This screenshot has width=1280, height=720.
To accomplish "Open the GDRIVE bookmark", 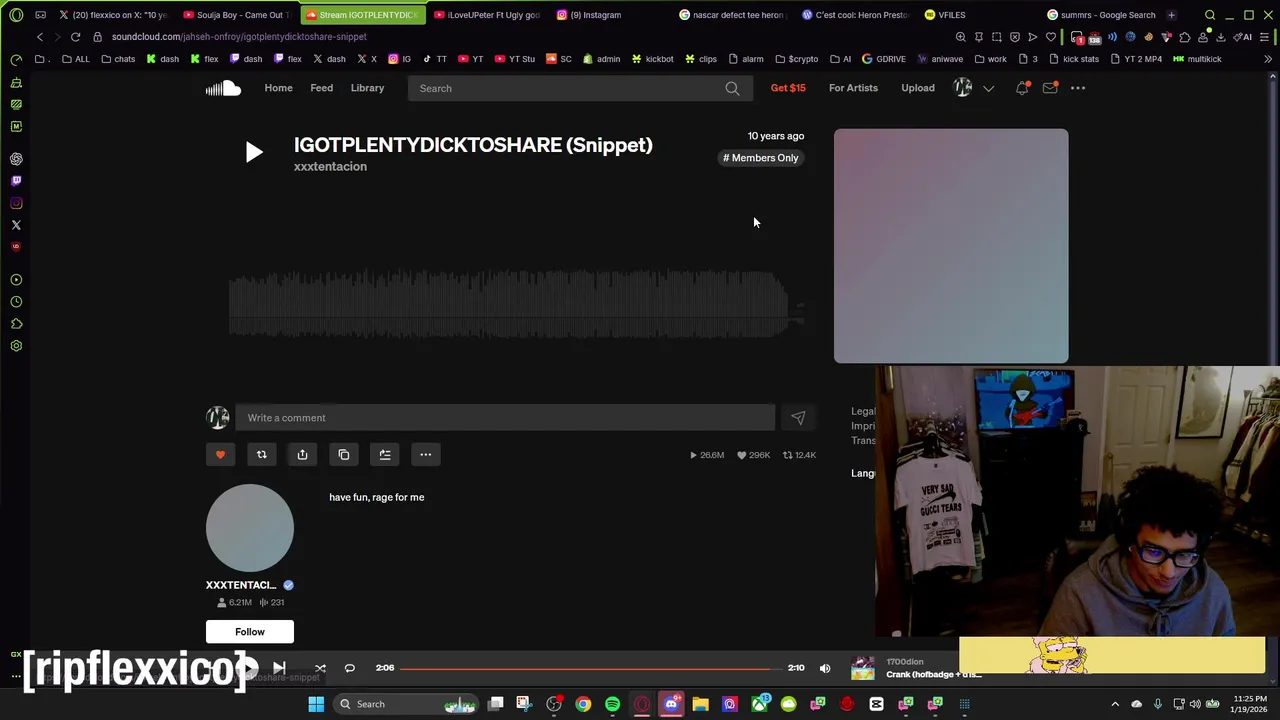I will 883,59.
